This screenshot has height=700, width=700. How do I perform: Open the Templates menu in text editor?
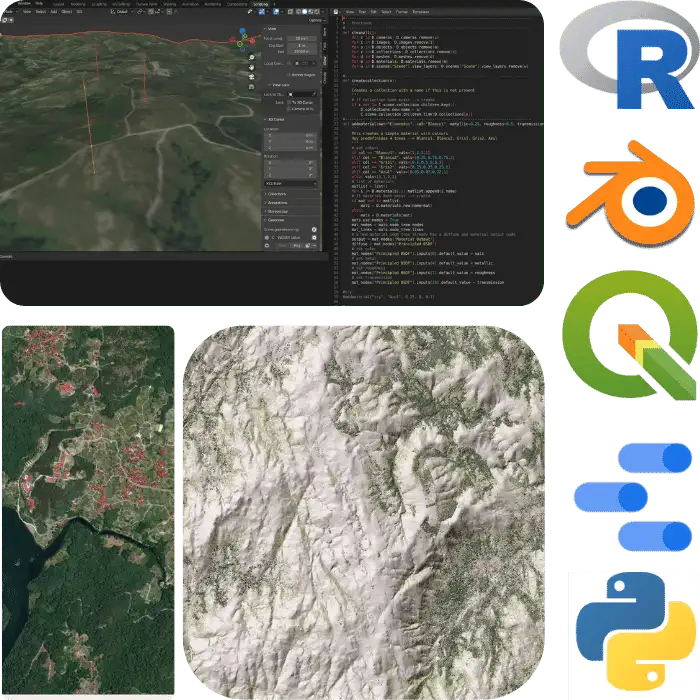[x=421, y=12]
